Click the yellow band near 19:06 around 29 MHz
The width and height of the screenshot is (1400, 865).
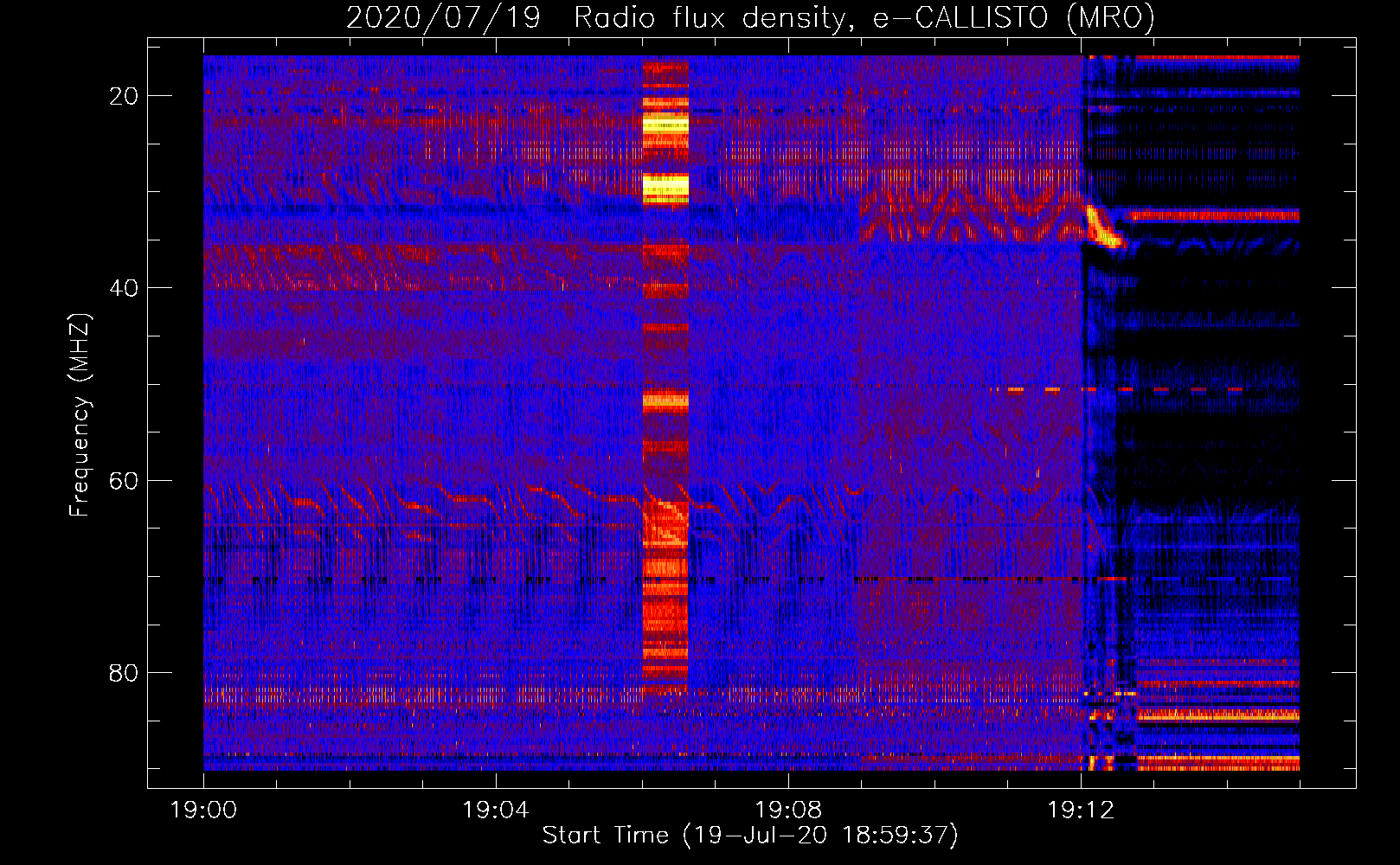tap(665, 187)
